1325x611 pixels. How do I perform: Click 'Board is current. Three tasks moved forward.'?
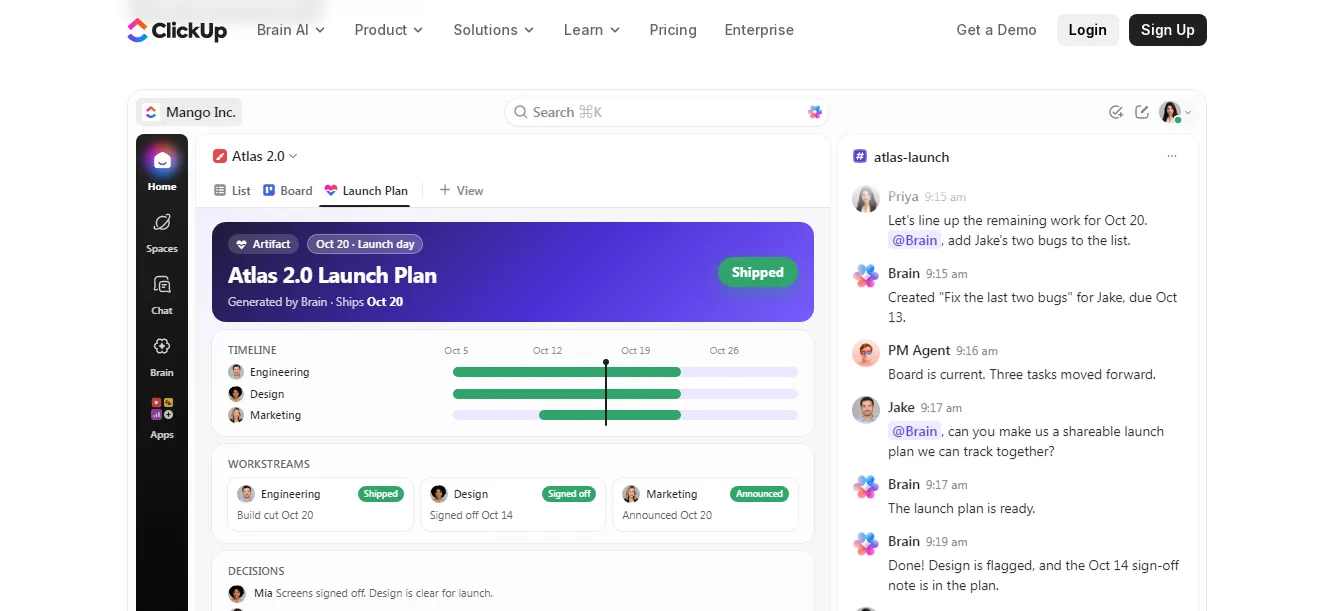(x=1022, y=374)
